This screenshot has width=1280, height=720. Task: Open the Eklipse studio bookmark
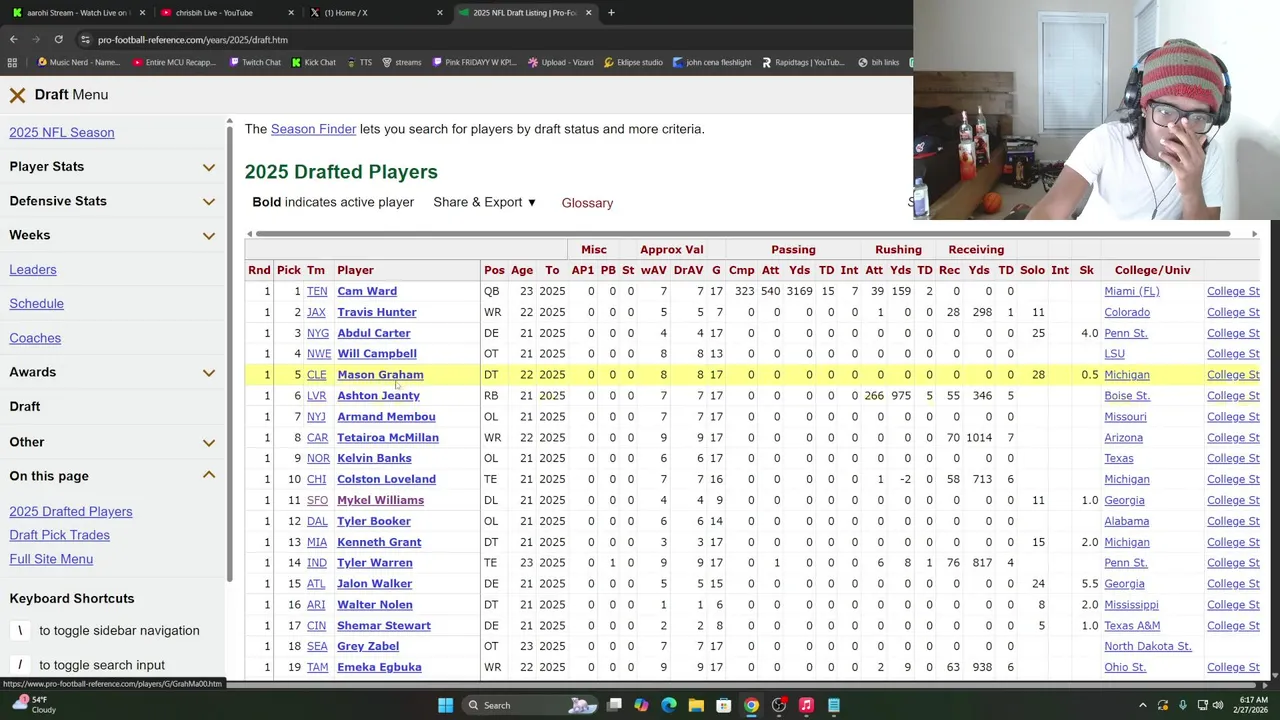pyautogui.click(x=633, y=62)
